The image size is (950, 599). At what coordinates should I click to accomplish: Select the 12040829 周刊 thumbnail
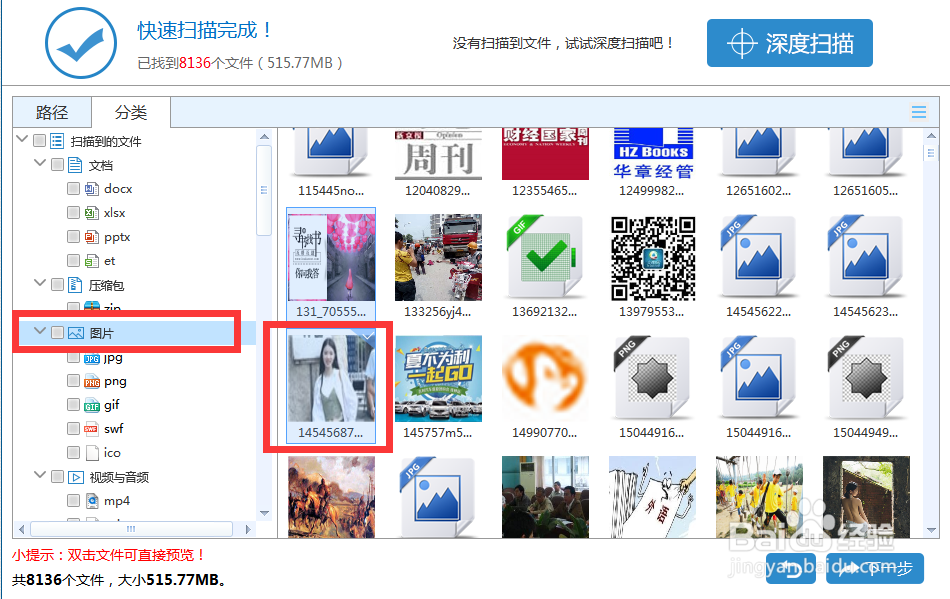click(x=438, y=154)
